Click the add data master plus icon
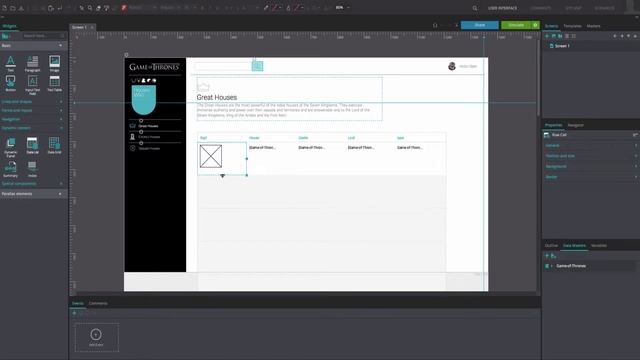This screenshot has height=360, width=640. click(547, 256)
